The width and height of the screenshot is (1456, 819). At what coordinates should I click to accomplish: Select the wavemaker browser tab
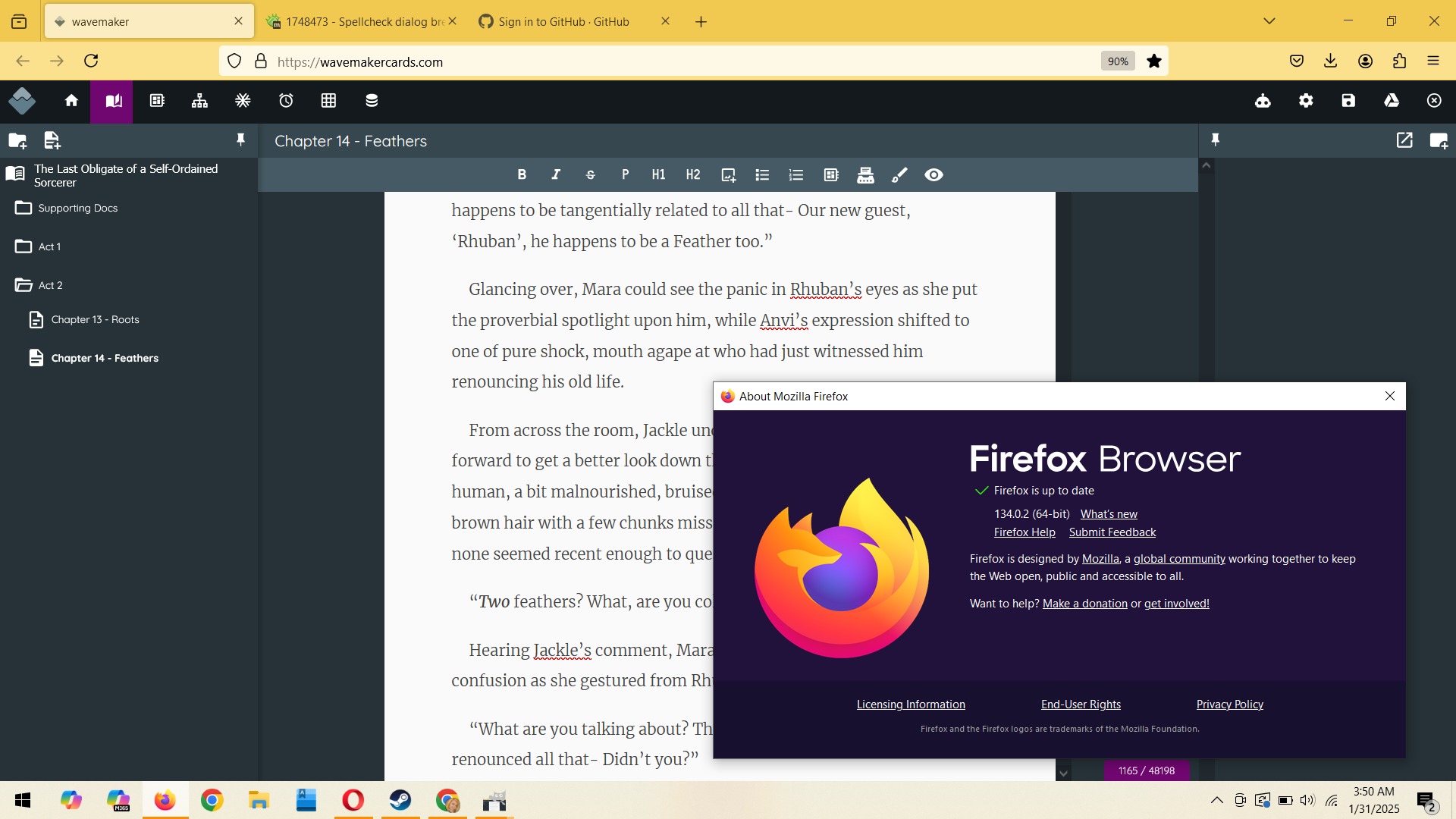coord(149,21)
